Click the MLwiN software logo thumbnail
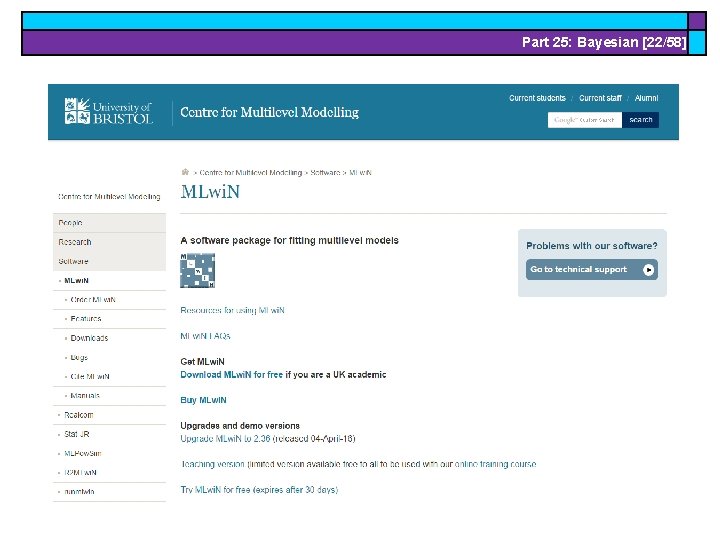The height and width of the screenshot is (540, 720). pyautogui.click(x=197, y=270)
